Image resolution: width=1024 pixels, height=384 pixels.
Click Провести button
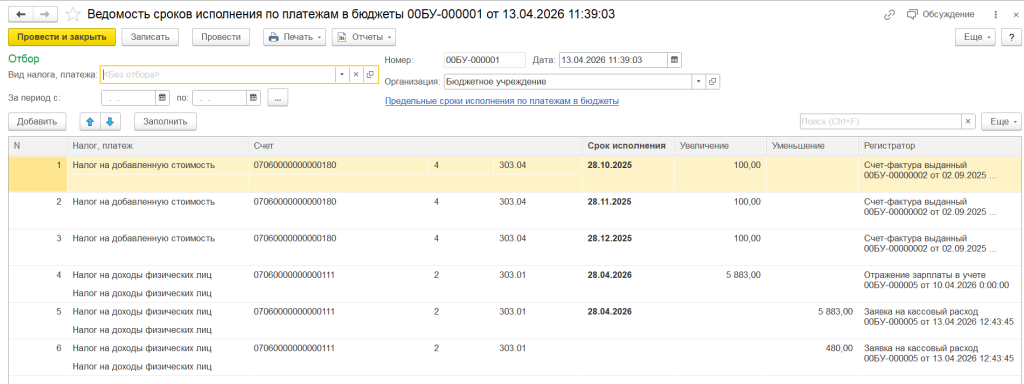click(x=221, y=37)
